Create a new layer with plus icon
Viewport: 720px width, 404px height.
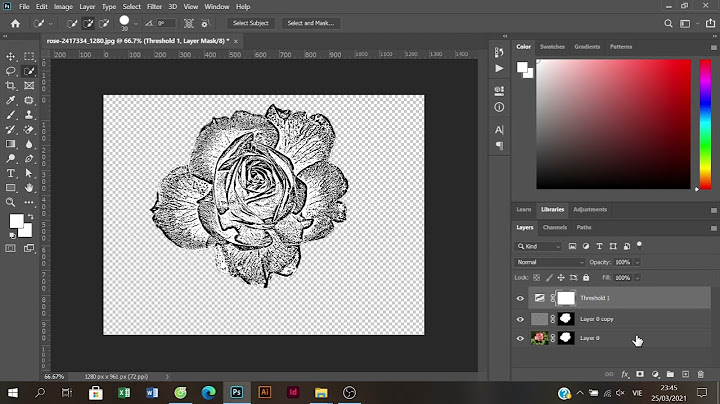tap(686, 374)
